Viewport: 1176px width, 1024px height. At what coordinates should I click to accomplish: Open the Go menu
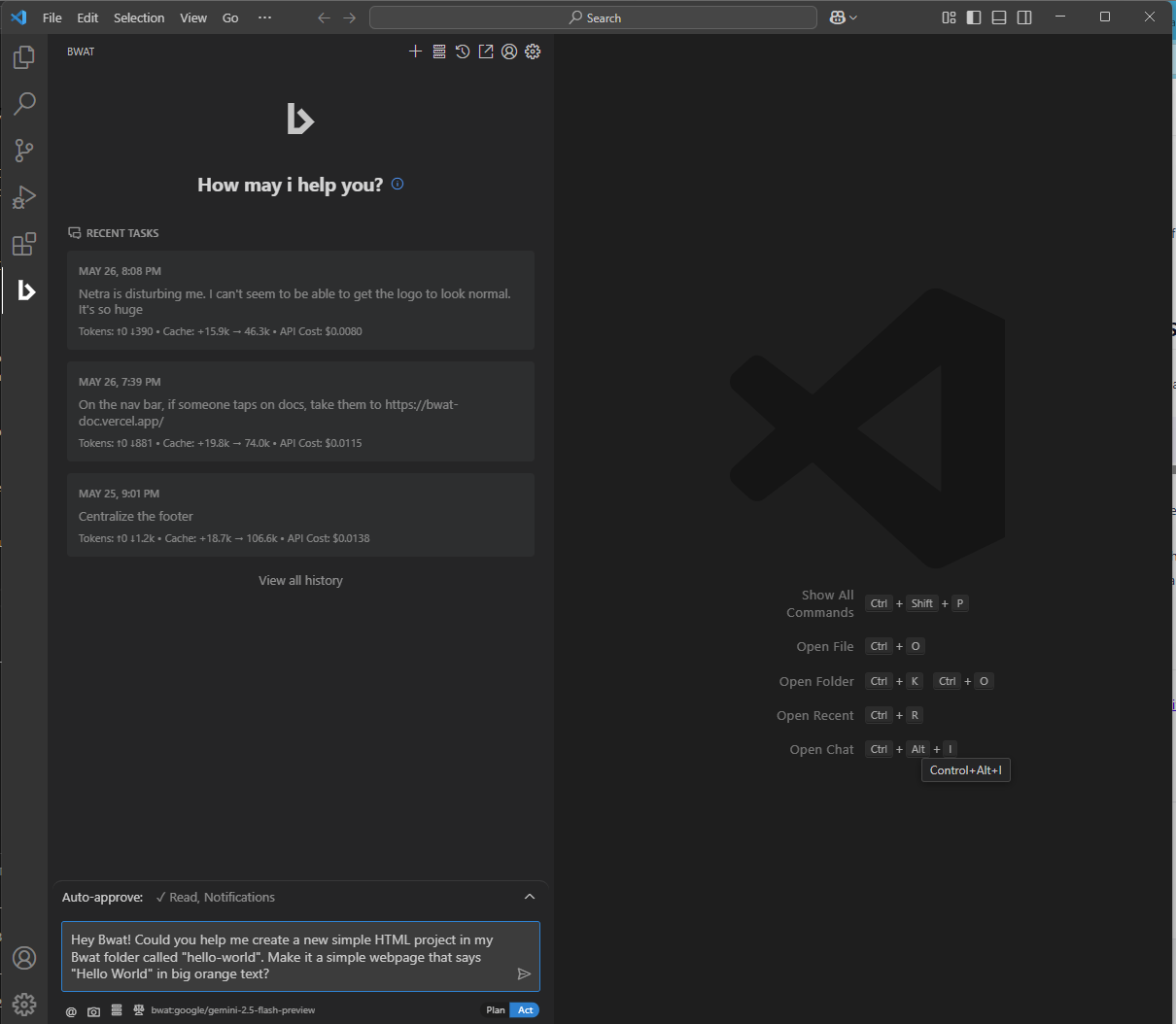pos(230,17)
